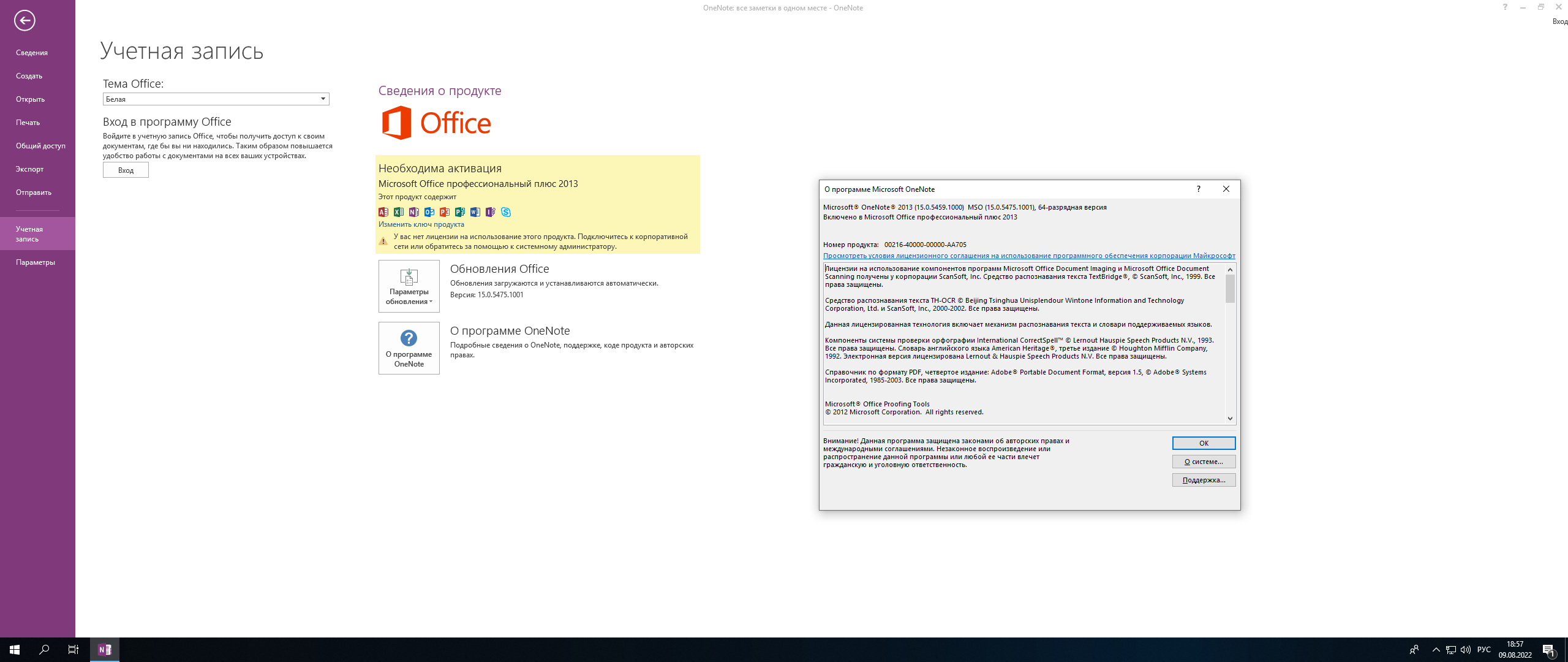Click the Excel icon in product contents

pos(399,212)
